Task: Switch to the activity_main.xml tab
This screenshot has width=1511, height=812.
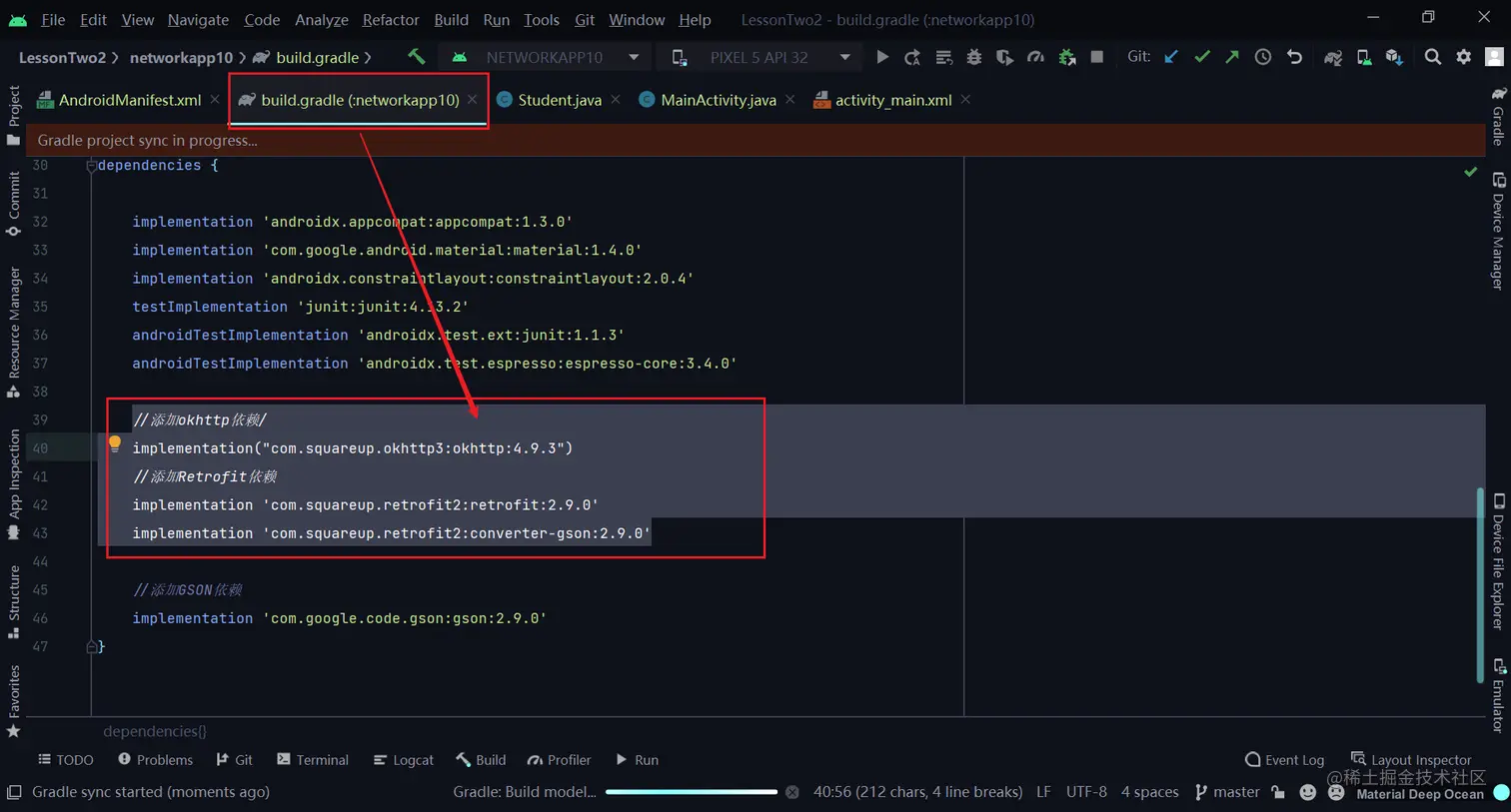Action: click(892, 100)
